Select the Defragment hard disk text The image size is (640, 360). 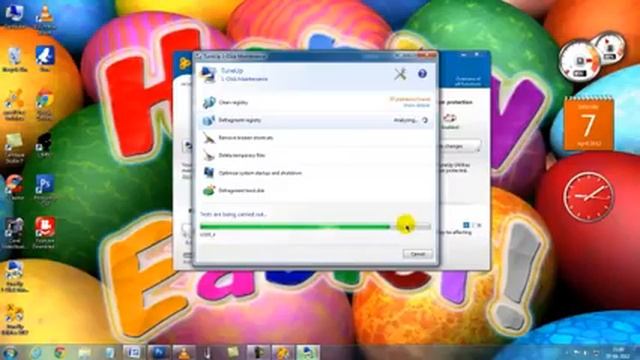(241, 191)
